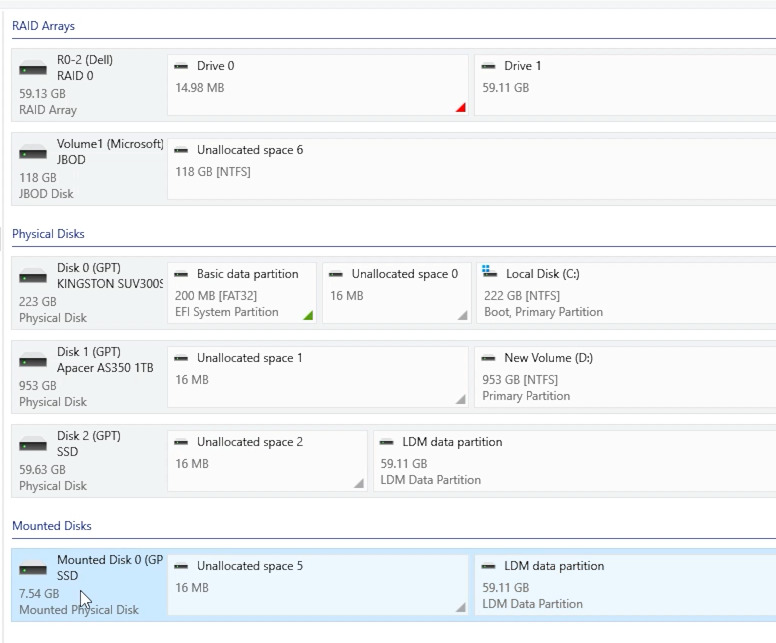Screen dimensions: 776x643
Task: Select the Unallocated space 2 block
Action: pos(267,461)
